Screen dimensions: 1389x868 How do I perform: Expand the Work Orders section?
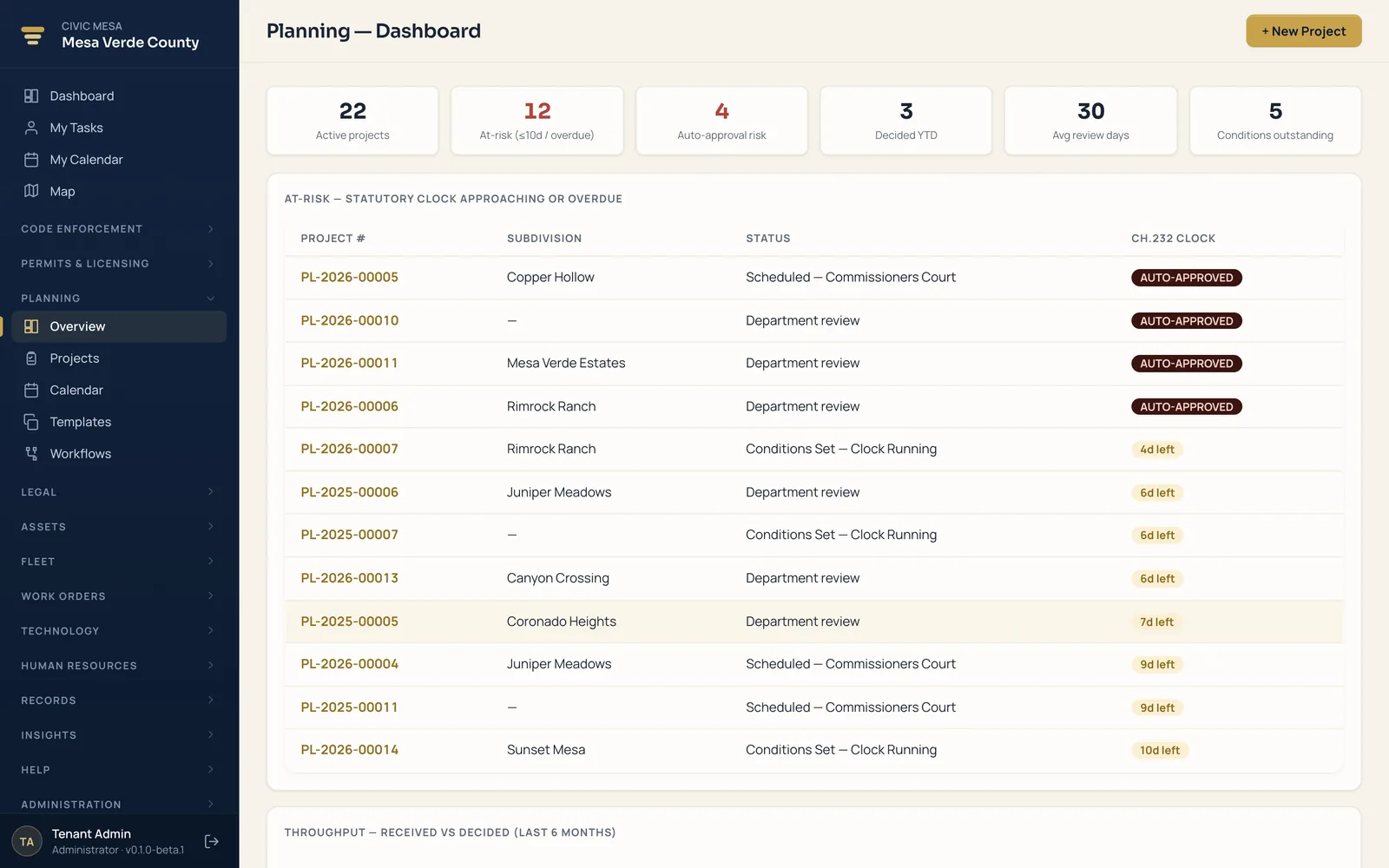118,596
